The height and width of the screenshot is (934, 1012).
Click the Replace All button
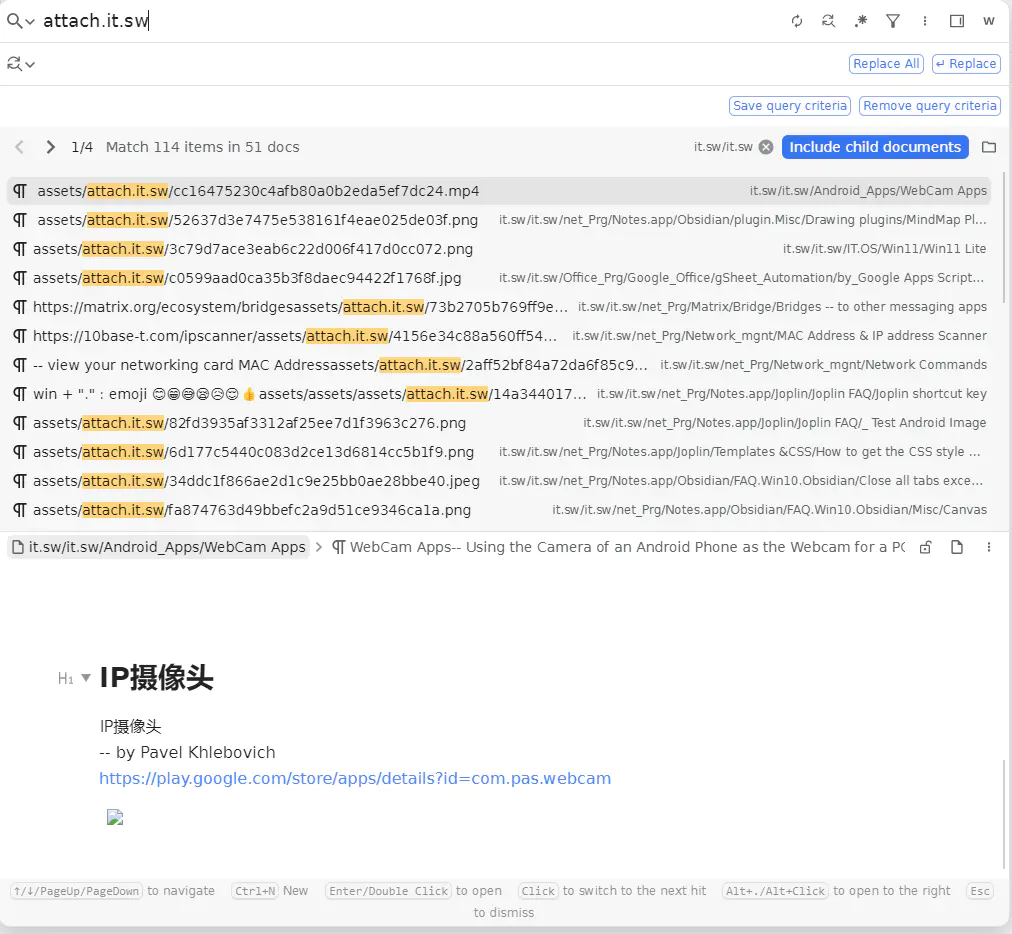[x=885, y=64]
